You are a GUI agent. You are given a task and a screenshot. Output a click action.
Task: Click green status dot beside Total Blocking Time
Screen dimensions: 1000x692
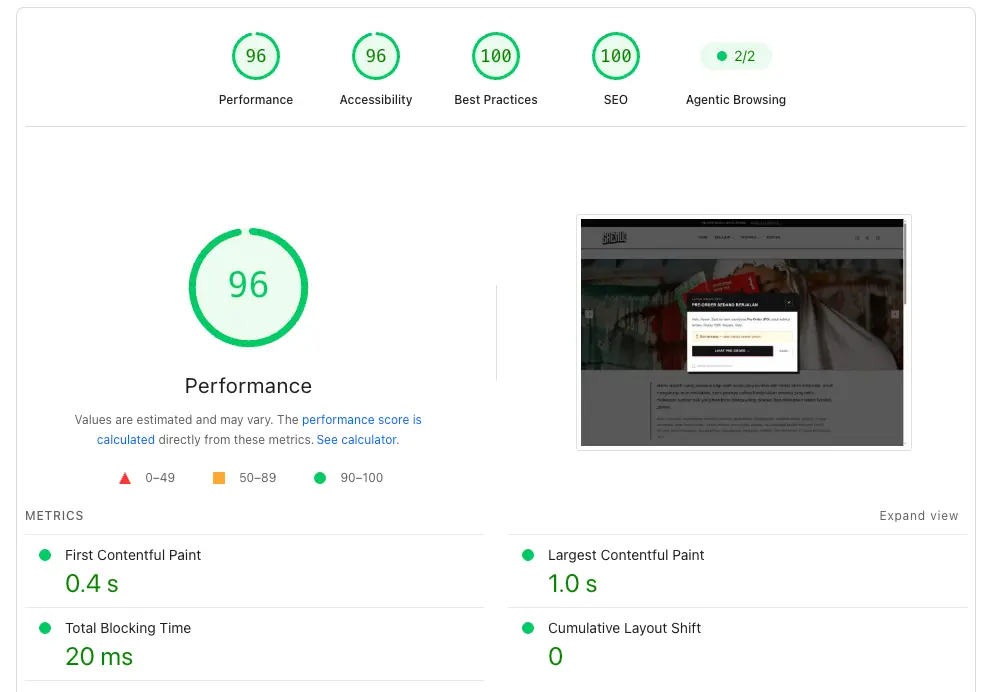pos(45,628)
